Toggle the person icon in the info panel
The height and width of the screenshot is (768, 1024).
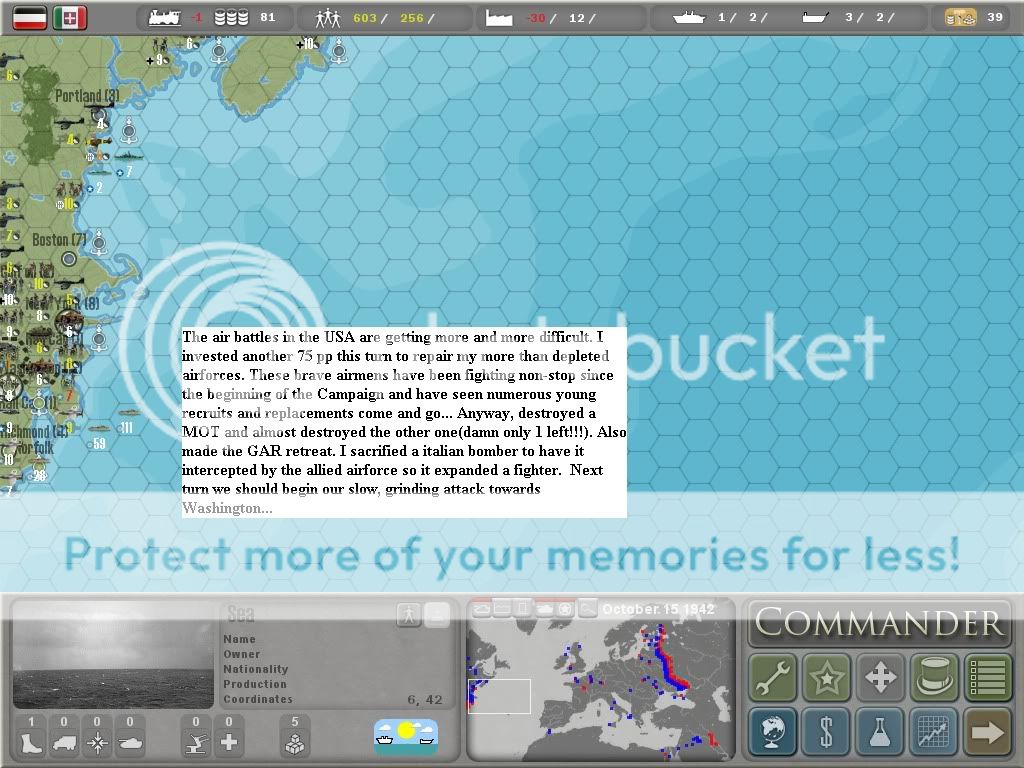tap(409, 615)
